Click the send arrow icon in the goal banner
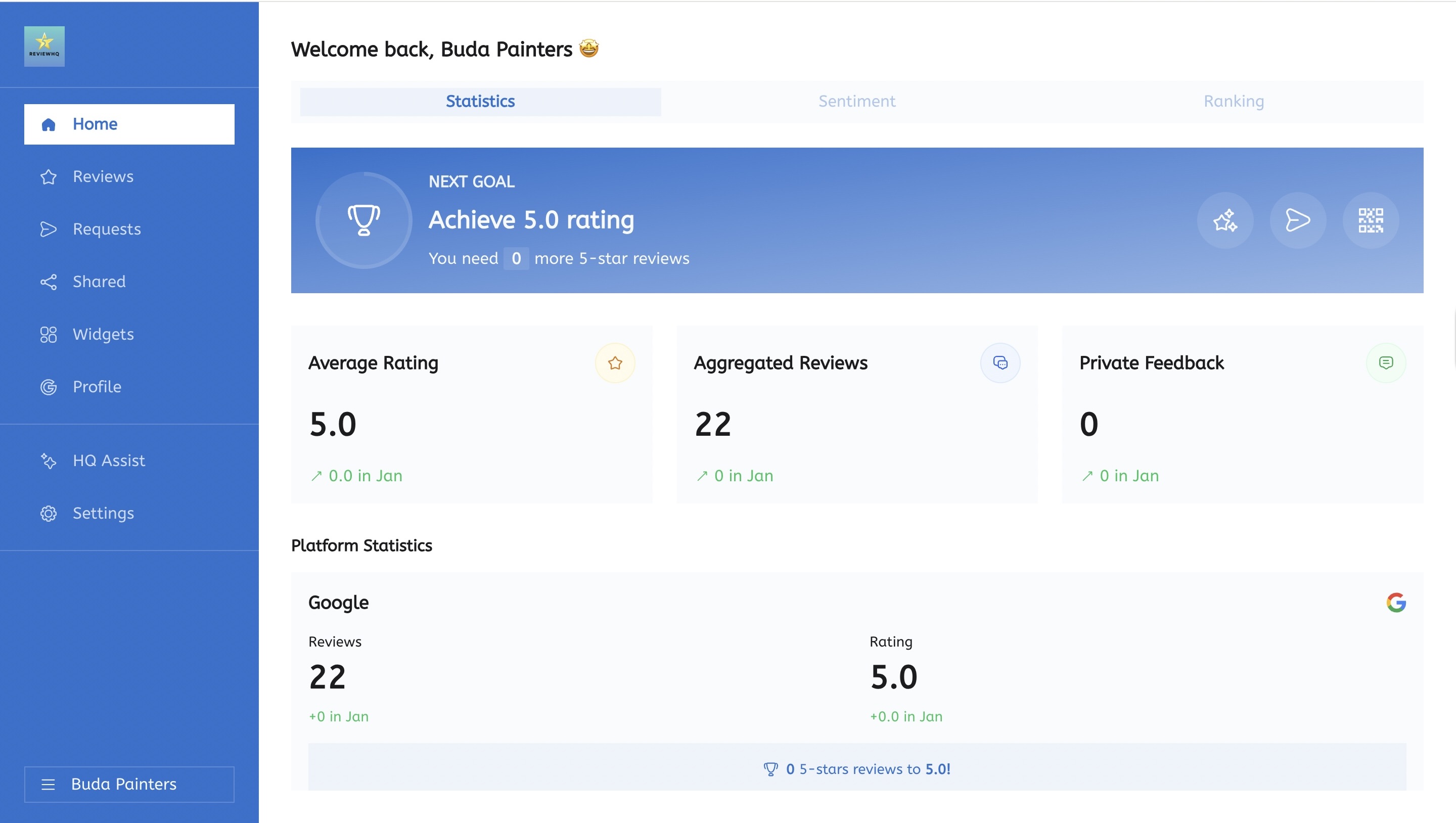Image resolution: width=1456 pixels, height=823 pixels. point(1298,220)
